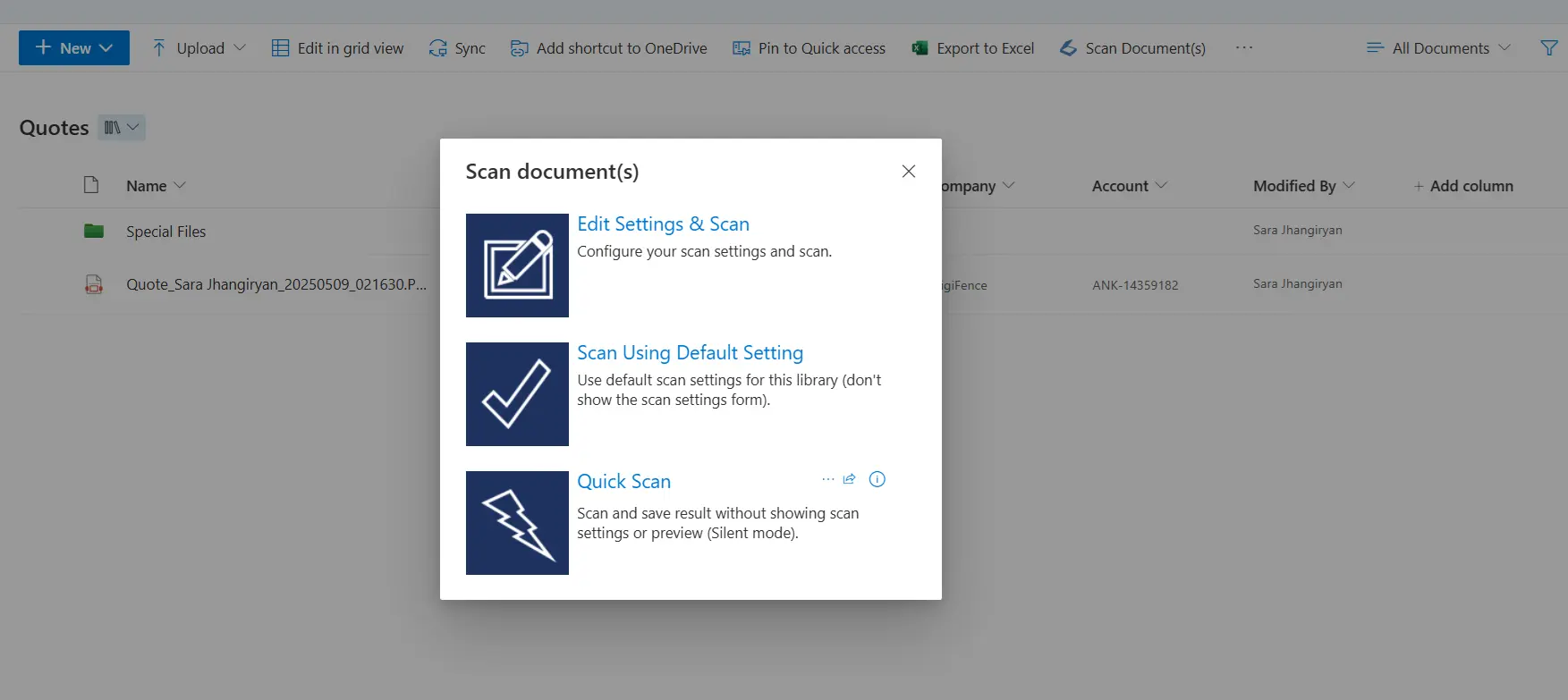Image resolution: width=1568 pixels, height=700 pixels.
Task: Click the 'Configure your scan settings and scan.' description
Action: pyautogui.click(x=704, y=251)
